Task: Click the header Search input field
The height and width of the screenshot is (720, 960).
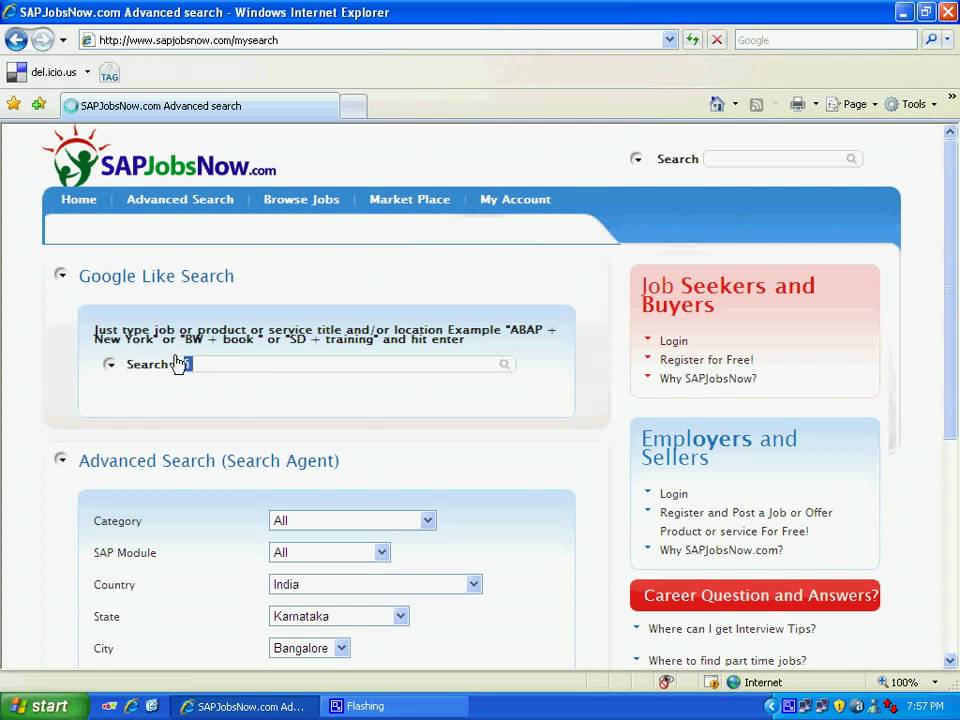Action: point(775,159)
